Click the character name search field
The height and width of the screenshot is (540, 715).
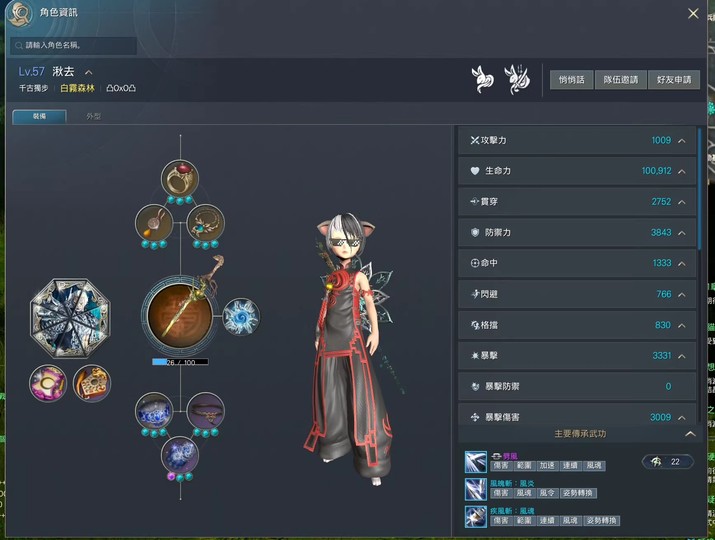73,46
